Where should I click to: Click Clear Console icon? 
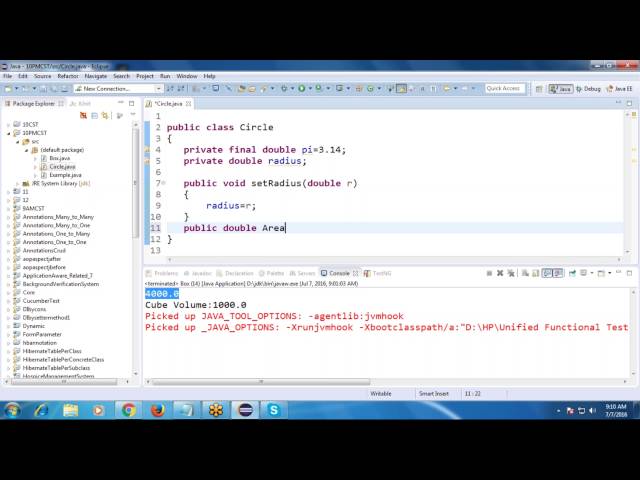click(x=525, y=273)
